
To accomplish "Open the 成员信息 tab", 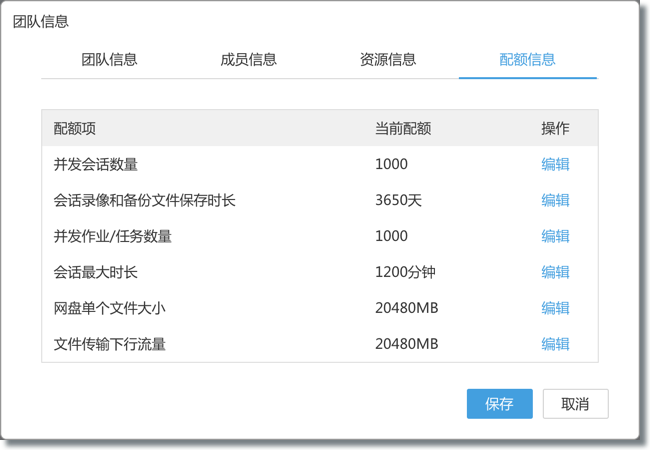I will tap(248, 60).
